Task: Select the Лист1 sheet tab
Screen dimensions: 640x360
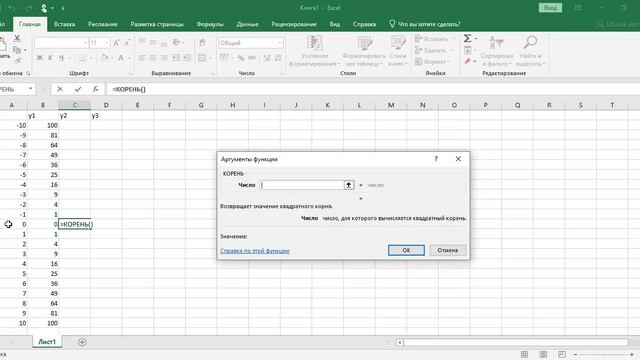Action: point(47,342)
